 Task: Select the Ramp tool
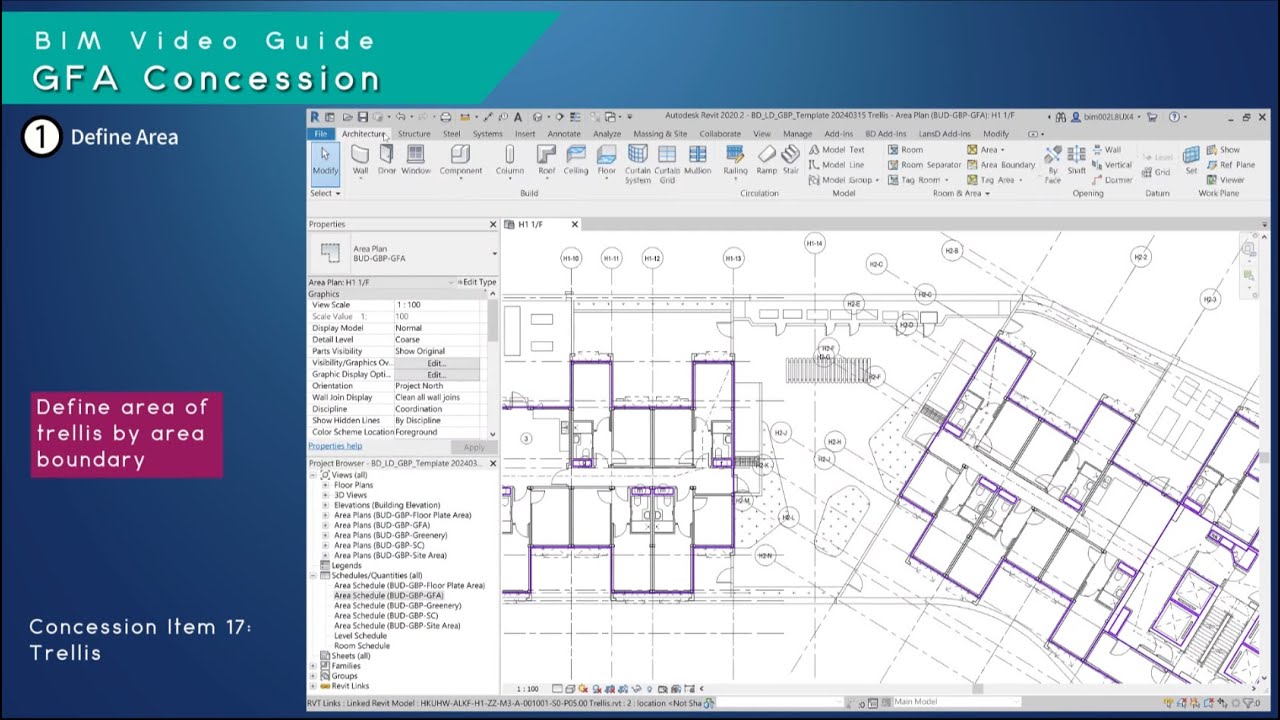(x=766, y=161)
